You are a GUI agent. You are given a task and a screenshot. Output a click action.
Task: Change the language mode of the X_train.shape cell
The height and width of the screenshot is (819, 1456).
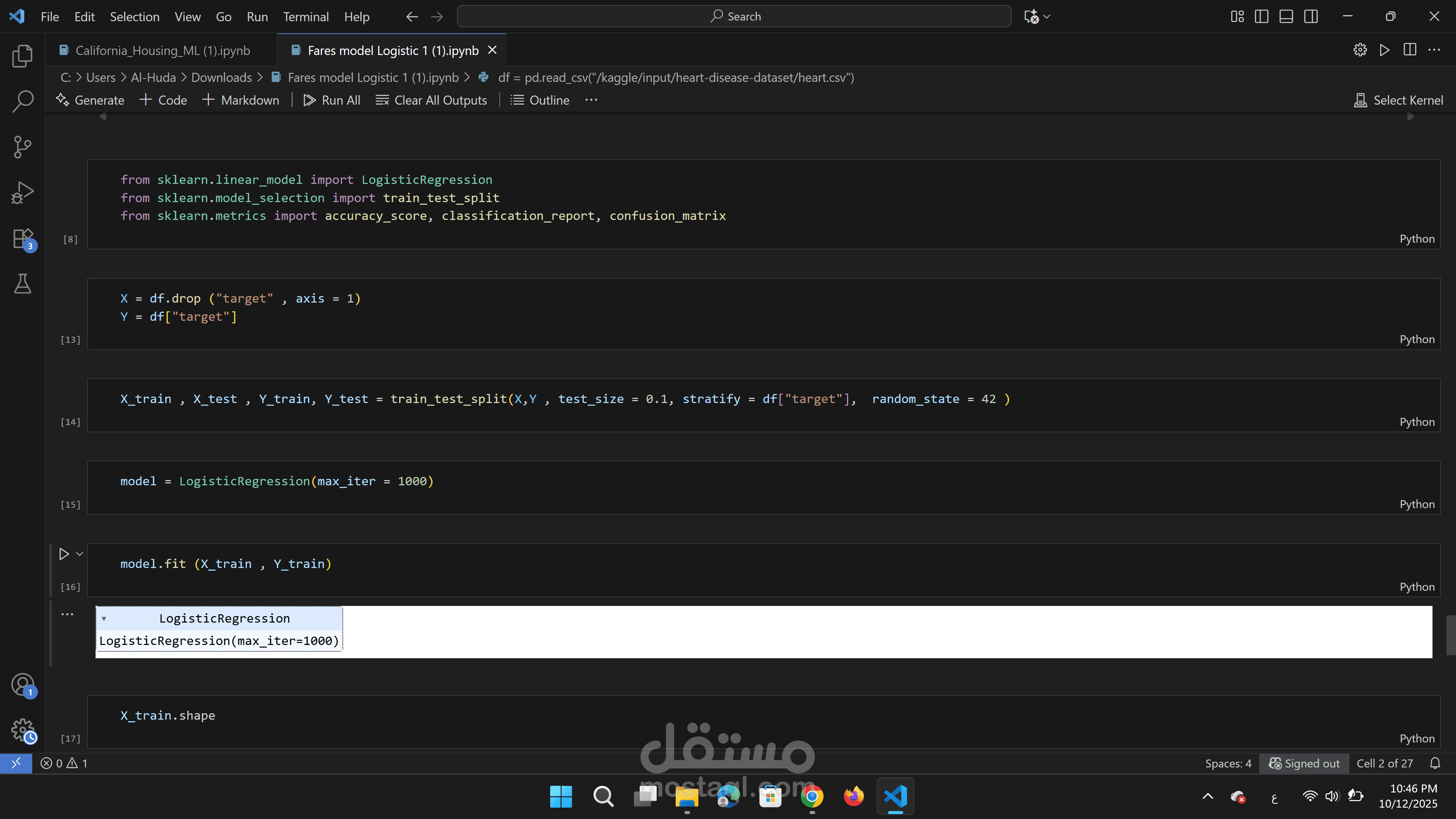pos(1417,739)
